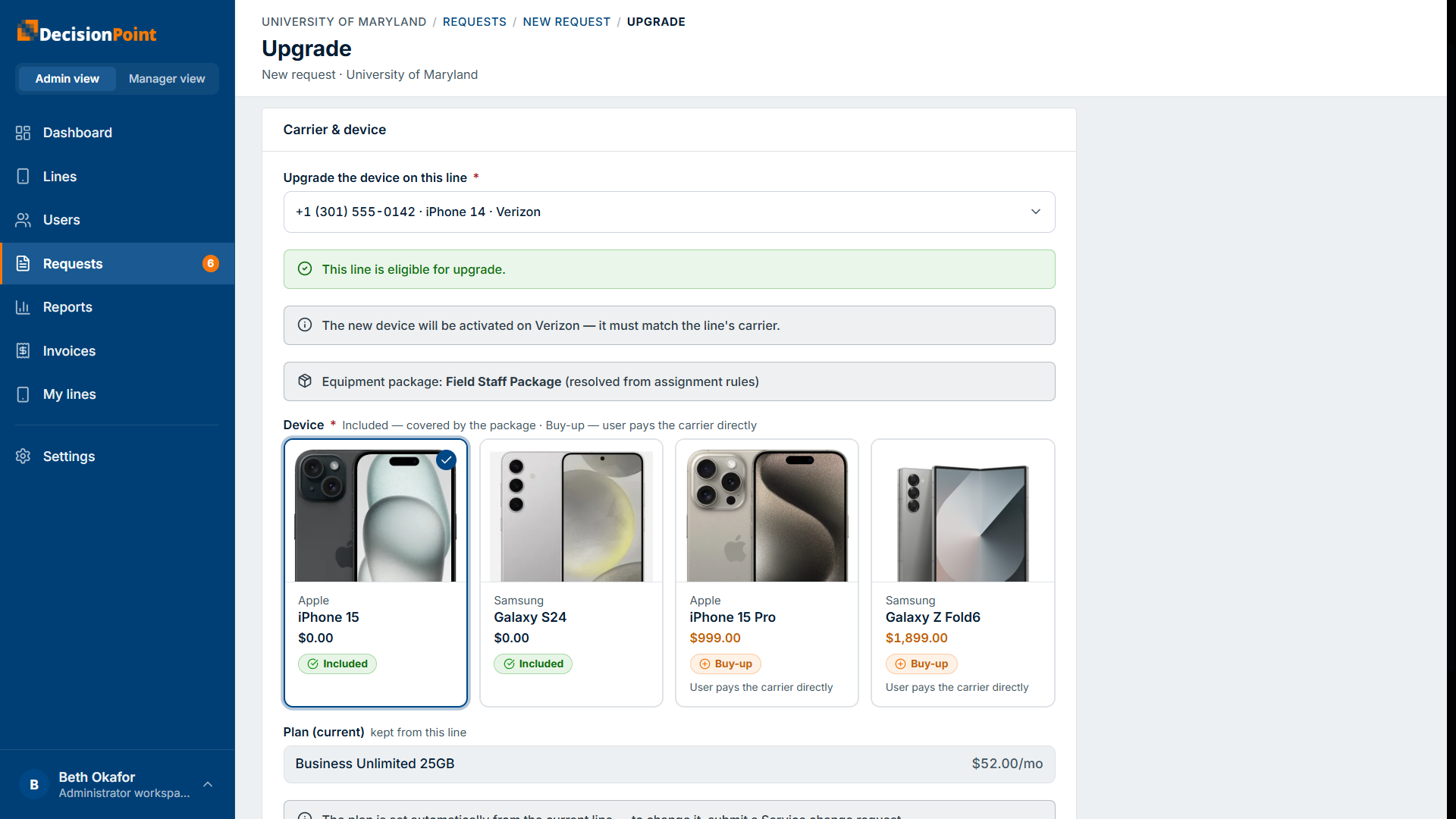
Task: Open Dashboard from the sidebar
Action: 118,133
